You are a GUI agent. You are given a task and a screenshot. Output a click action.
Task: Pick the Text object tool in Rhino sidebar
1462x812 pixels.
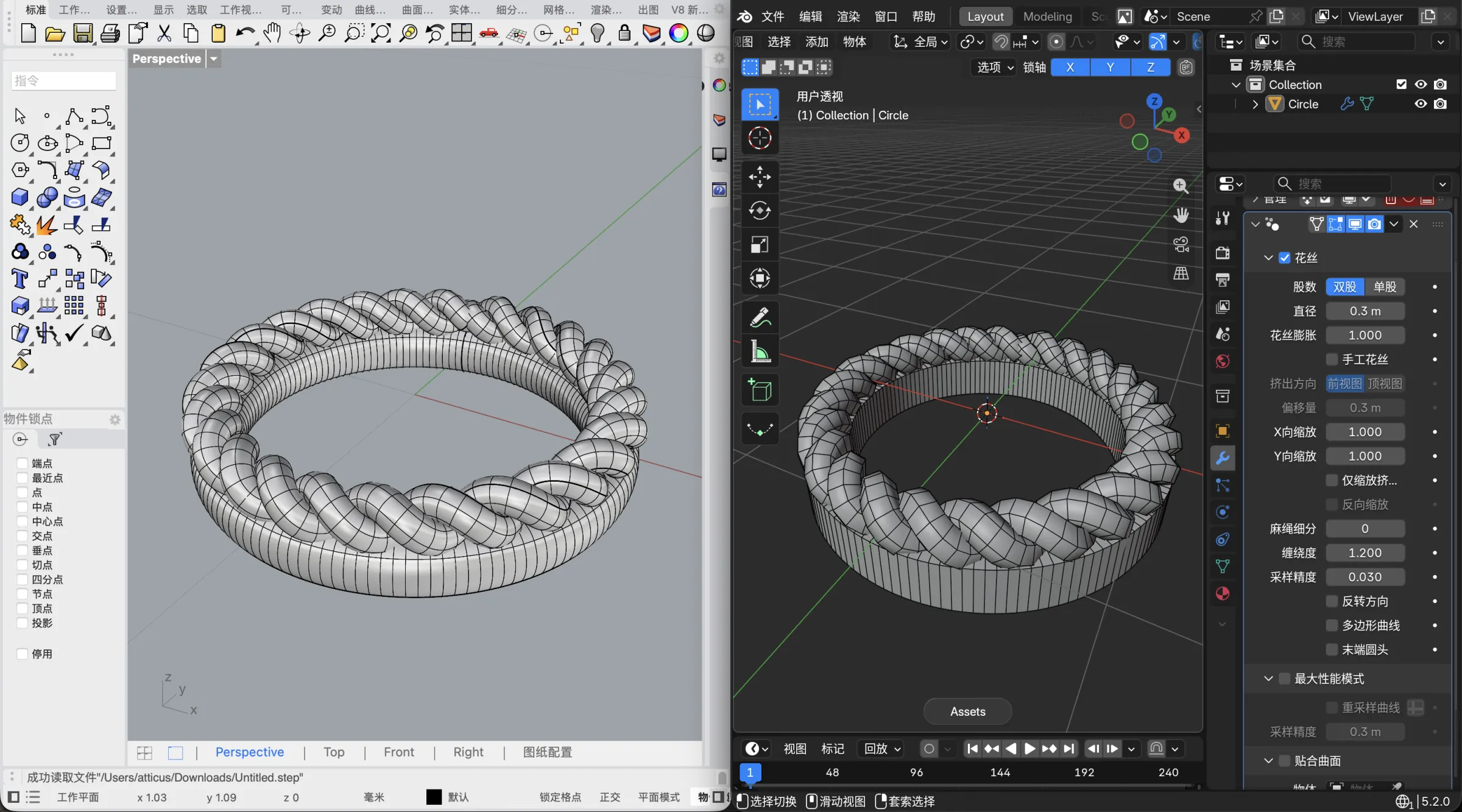tap(20, 278)
